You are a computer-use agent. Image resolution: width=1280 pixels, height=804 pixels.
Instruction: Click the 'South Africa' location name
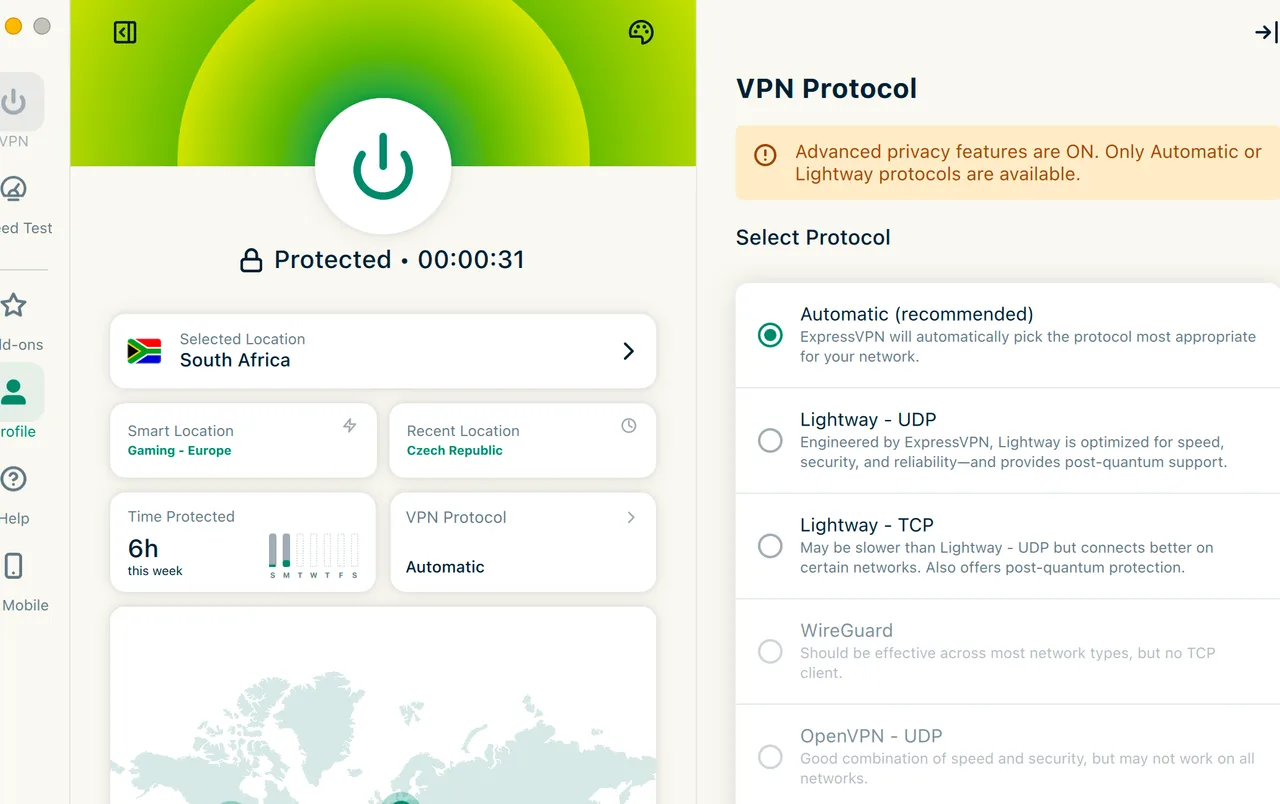pos(235,360)
